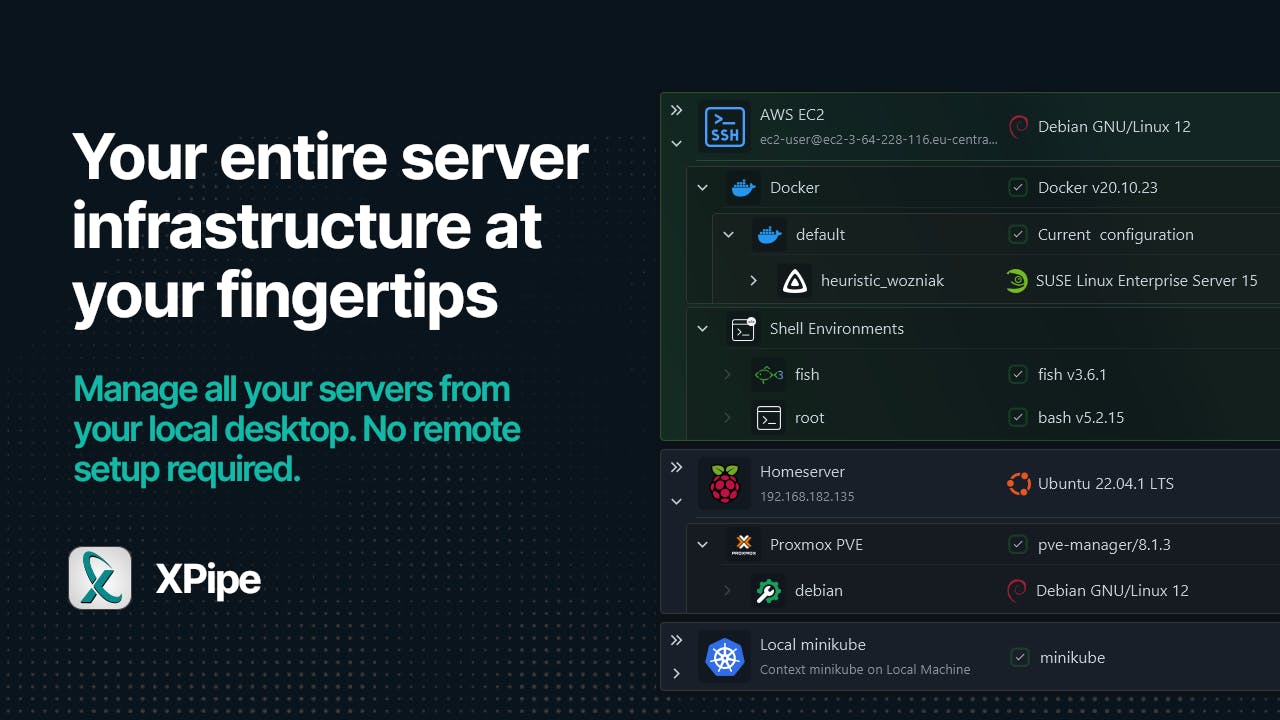Click the checkmark beside bash v5.2.15
Image resolution: width=1280 pixels, height=720 pixels.
[1018, 418]
